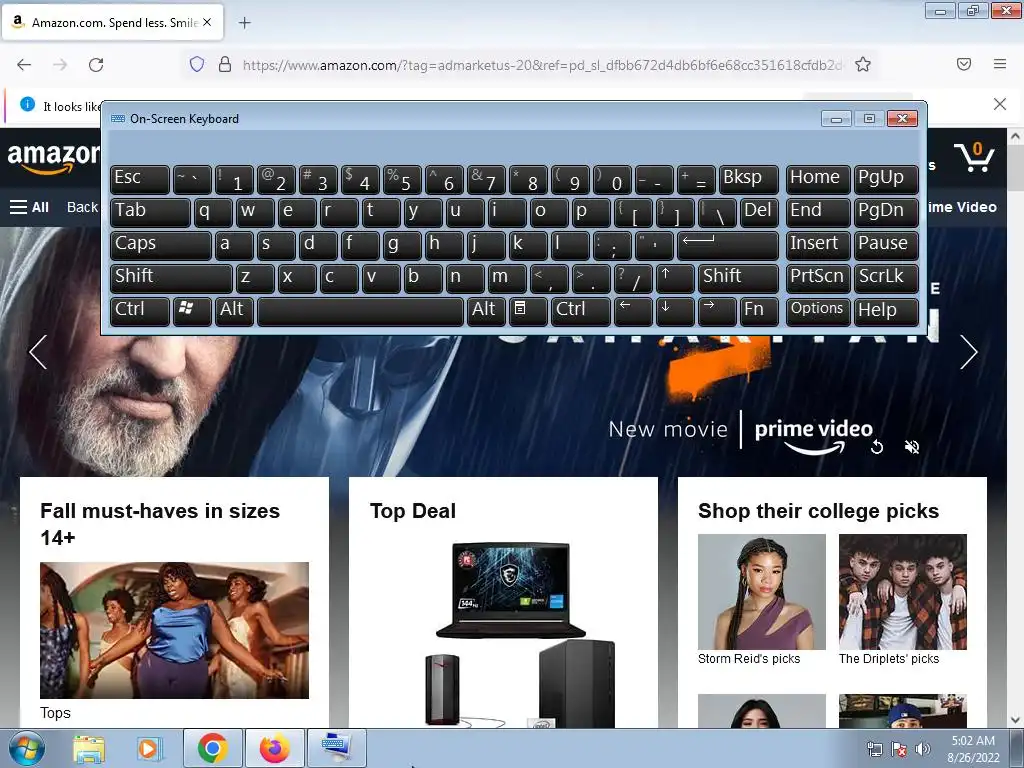Reload the Amazon page
The image size is (1024, 768).
96,64
